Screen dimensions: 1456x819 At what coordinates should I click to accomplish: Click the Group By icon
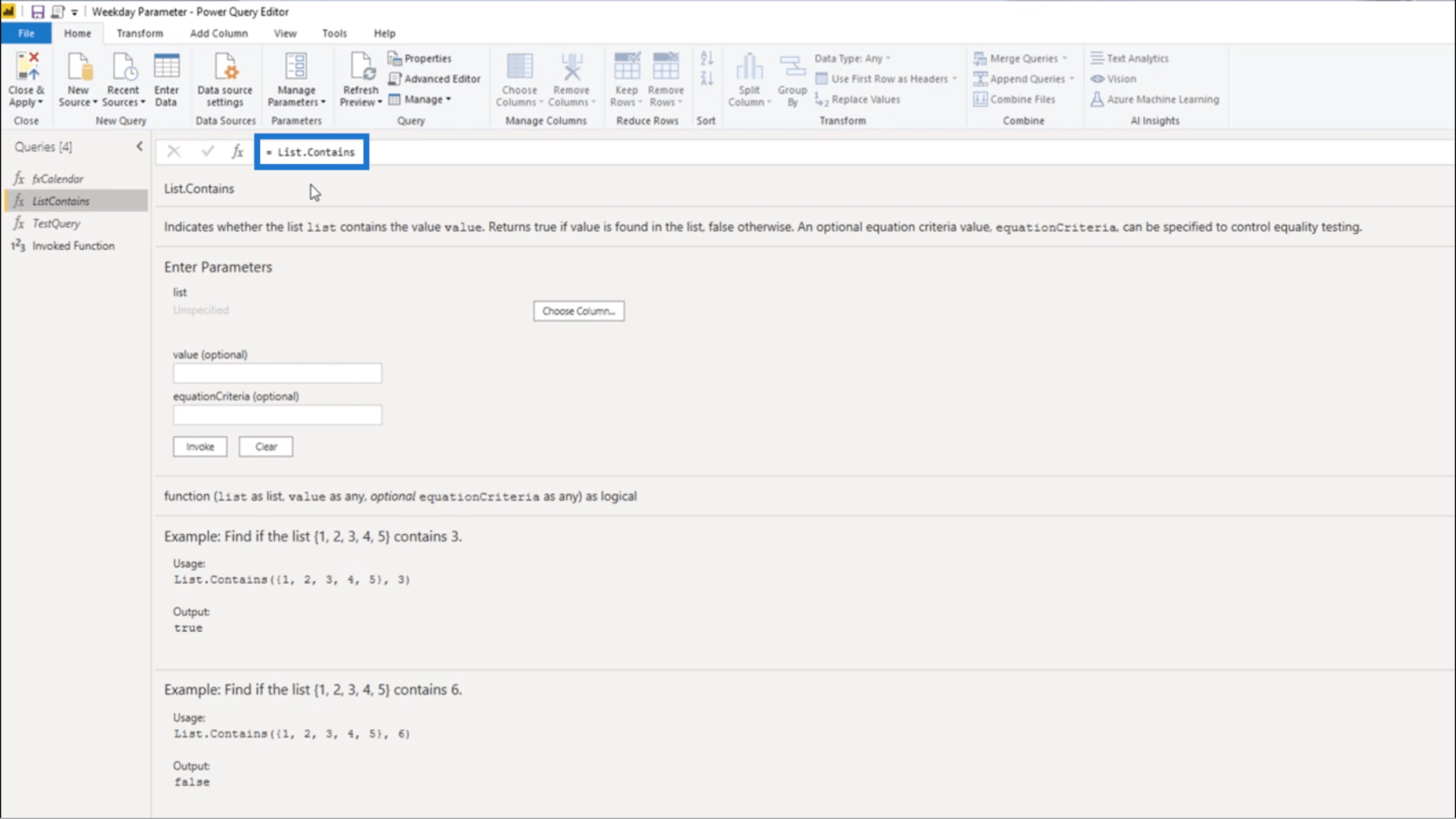[792, 67]
